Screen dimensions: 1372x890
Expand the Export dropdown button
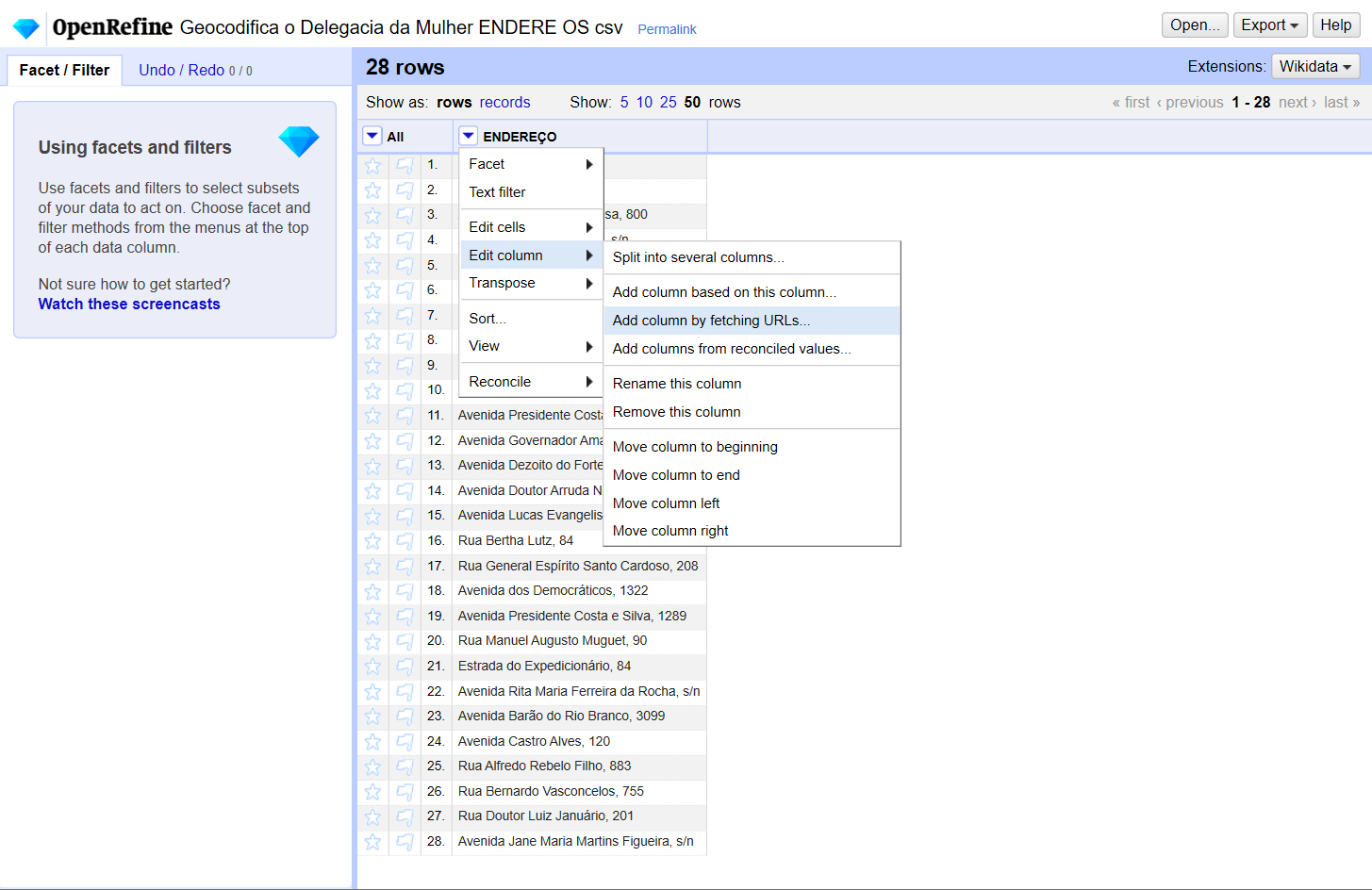[x=1269, y=25]
